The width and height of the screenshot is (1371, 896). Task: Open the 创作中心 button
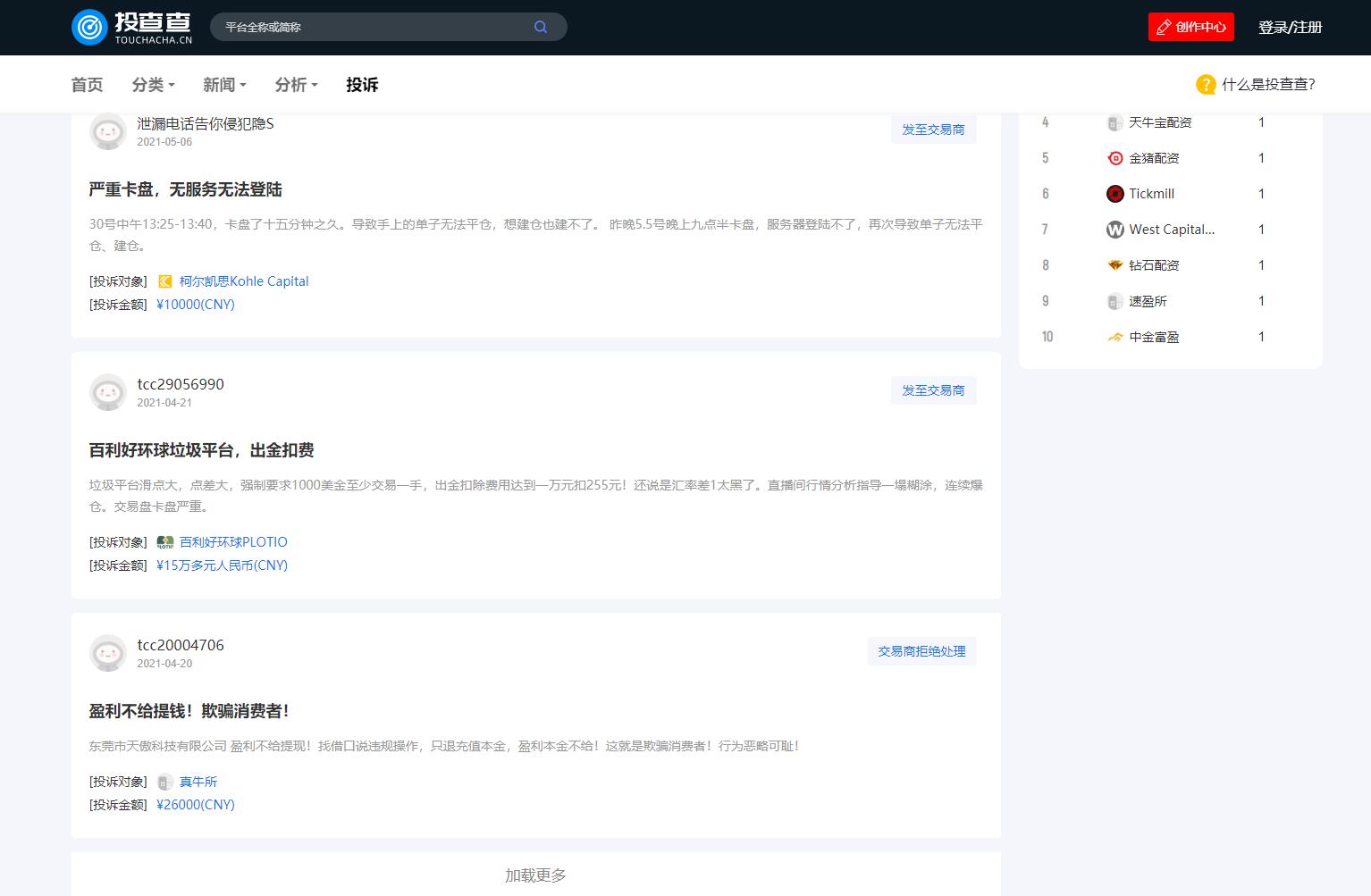(1190, 27)
